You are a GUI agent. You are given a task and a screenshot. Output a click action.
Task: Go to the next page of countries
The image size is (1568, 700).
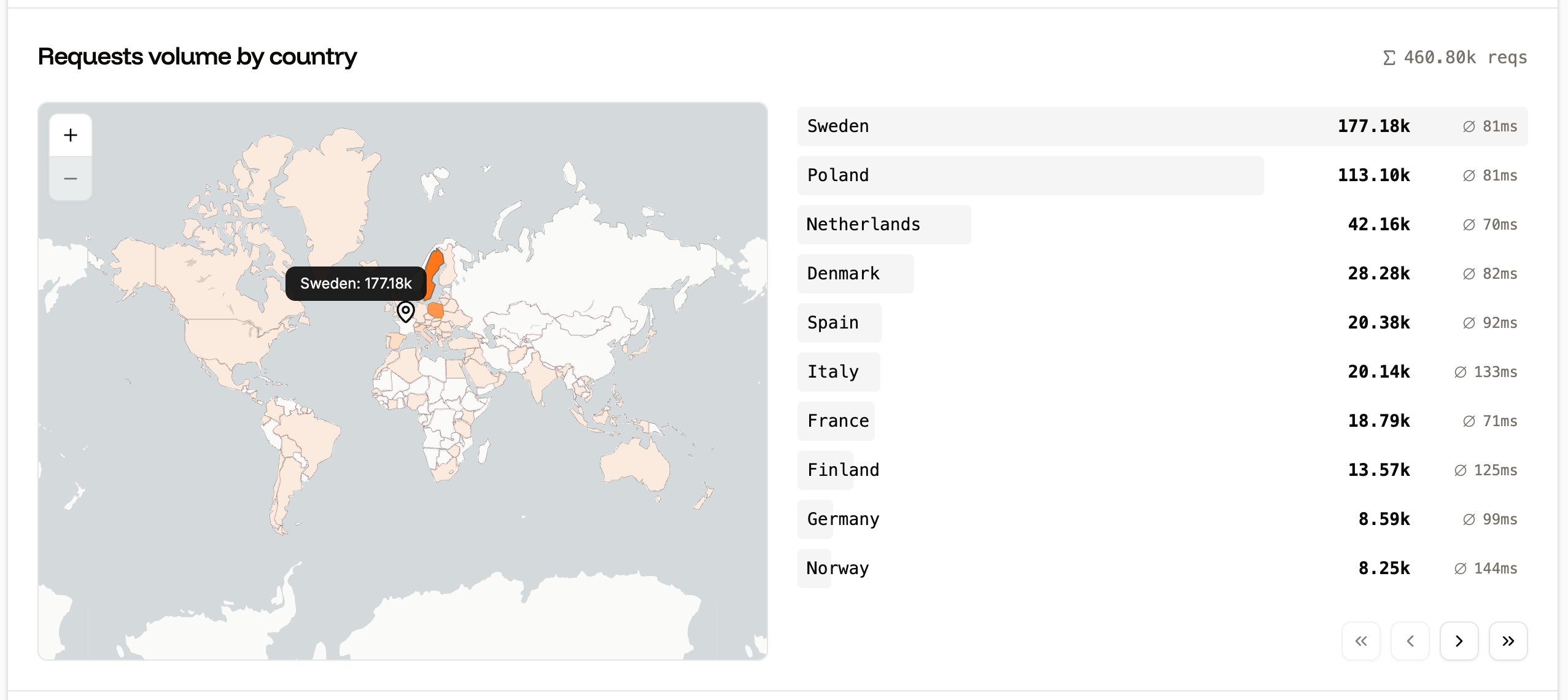pyautogui.click(x=1459, y=640)
